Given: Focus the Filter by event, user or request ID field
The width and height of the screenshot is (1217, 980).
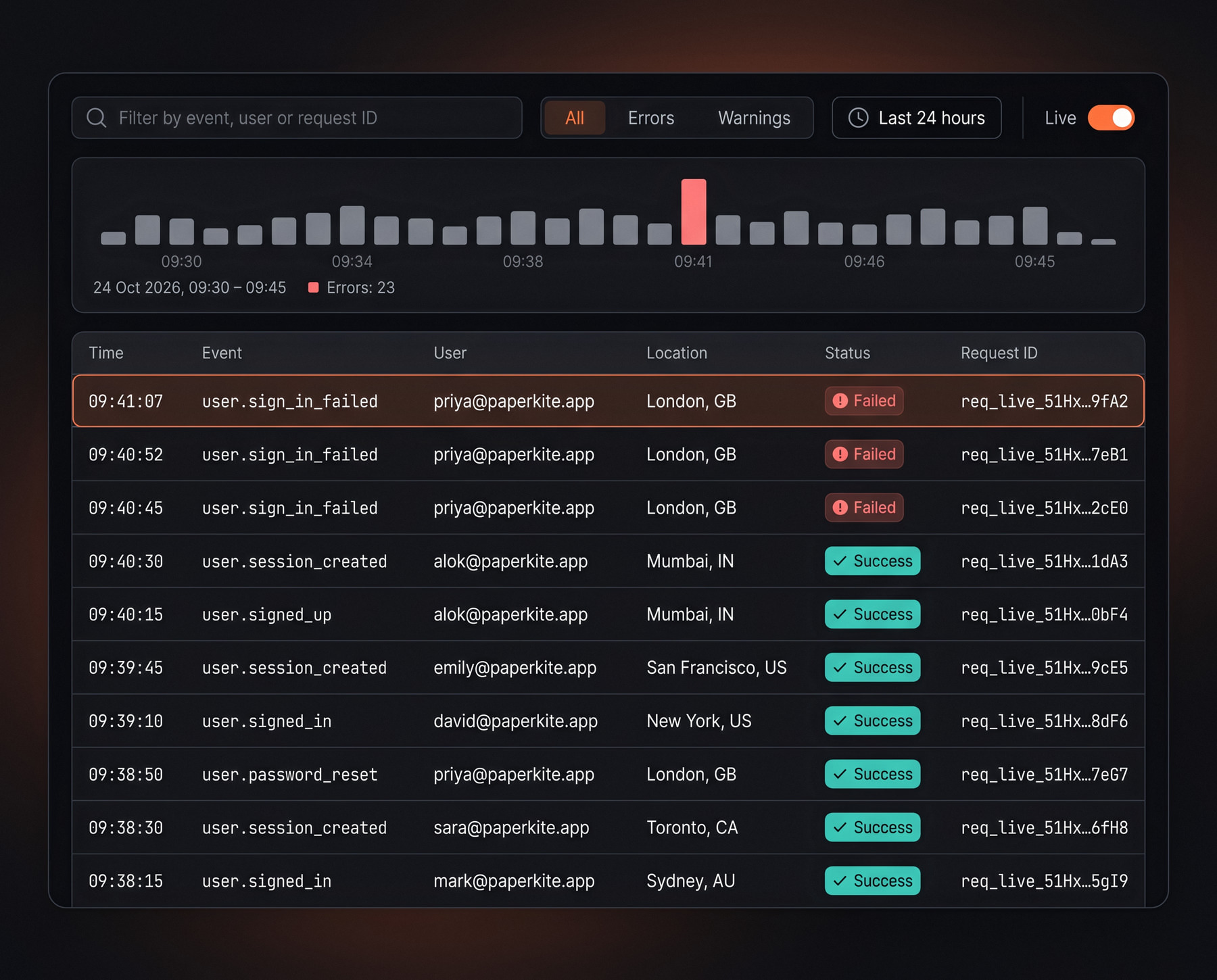Looking at the screenshot, I should pos(297,118).
